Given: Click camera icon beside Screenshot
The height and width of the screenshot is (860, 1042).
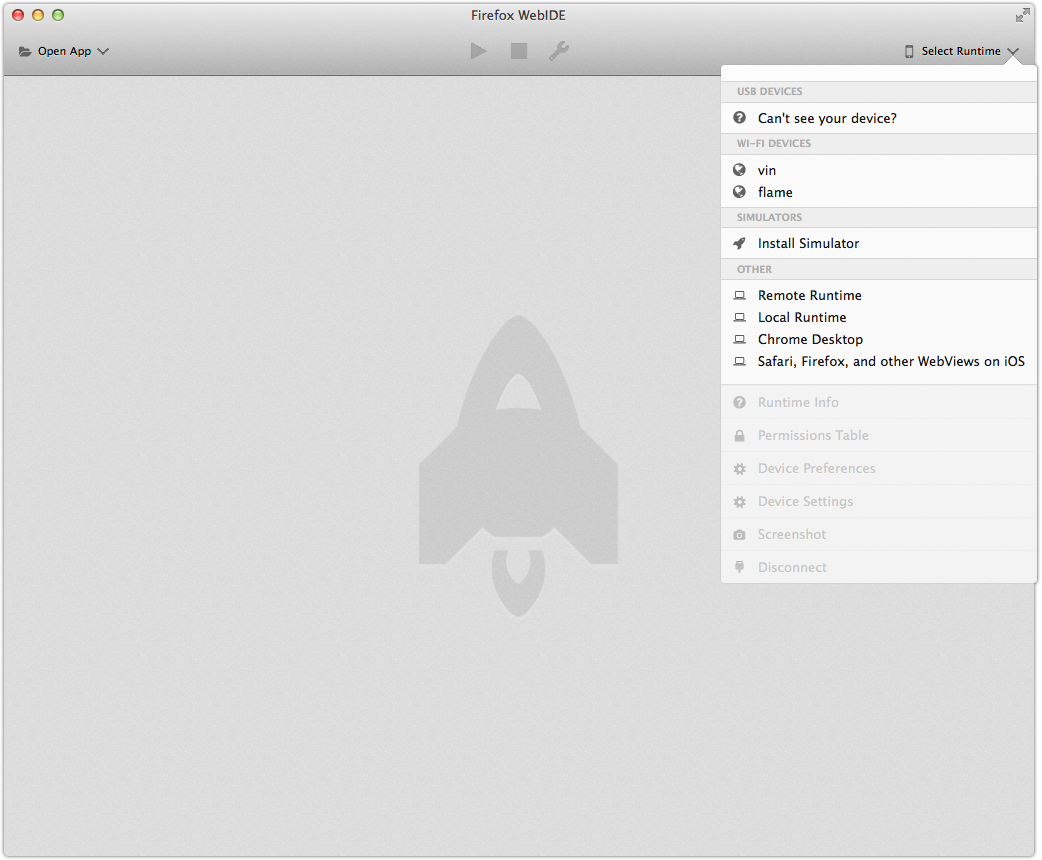Looking at the screenshot, I should tap(739, 534).
